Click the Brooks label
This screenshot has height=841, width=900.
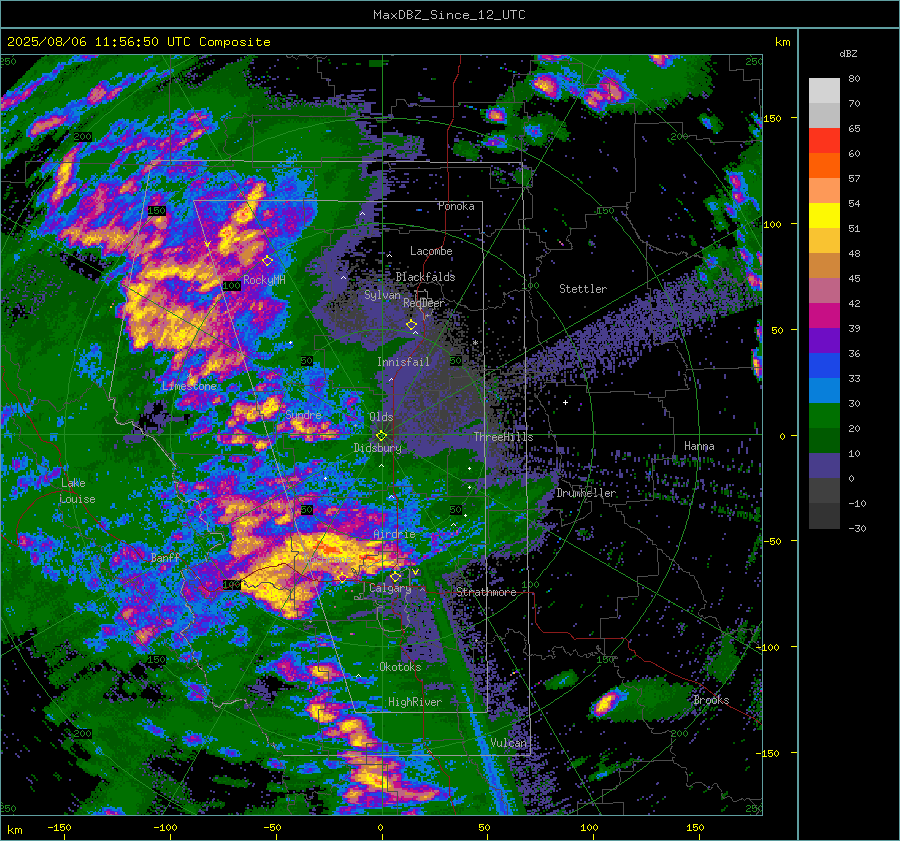click(711, 700)
